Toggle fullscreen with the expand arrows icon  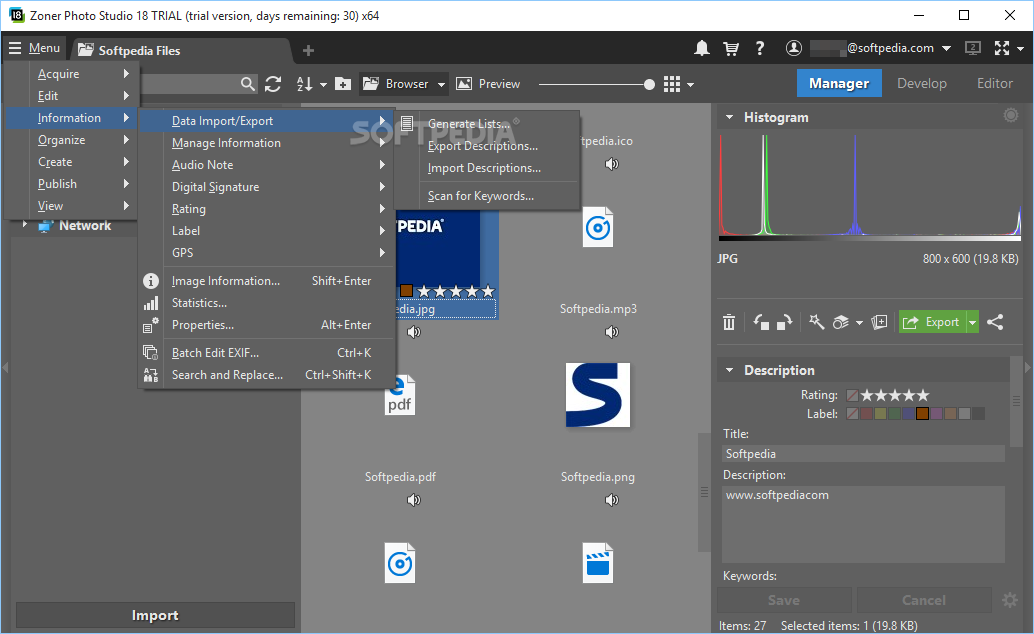tap(1002, 48)
